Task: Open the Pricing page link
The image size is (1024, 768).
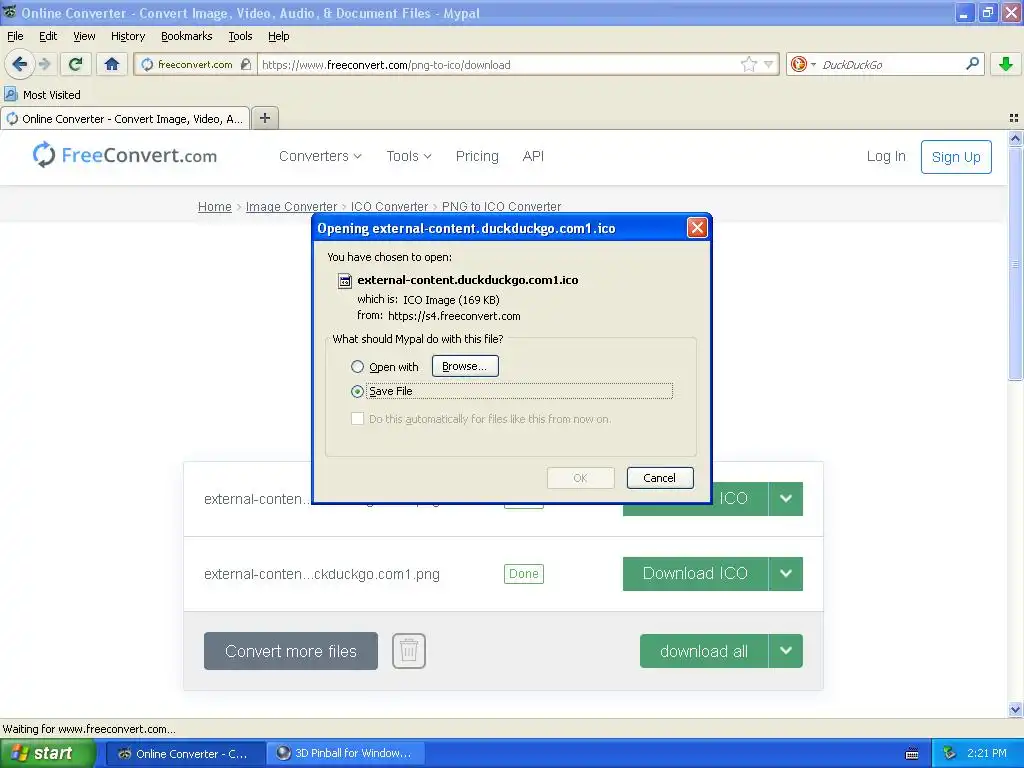Action: pos(477,156)
